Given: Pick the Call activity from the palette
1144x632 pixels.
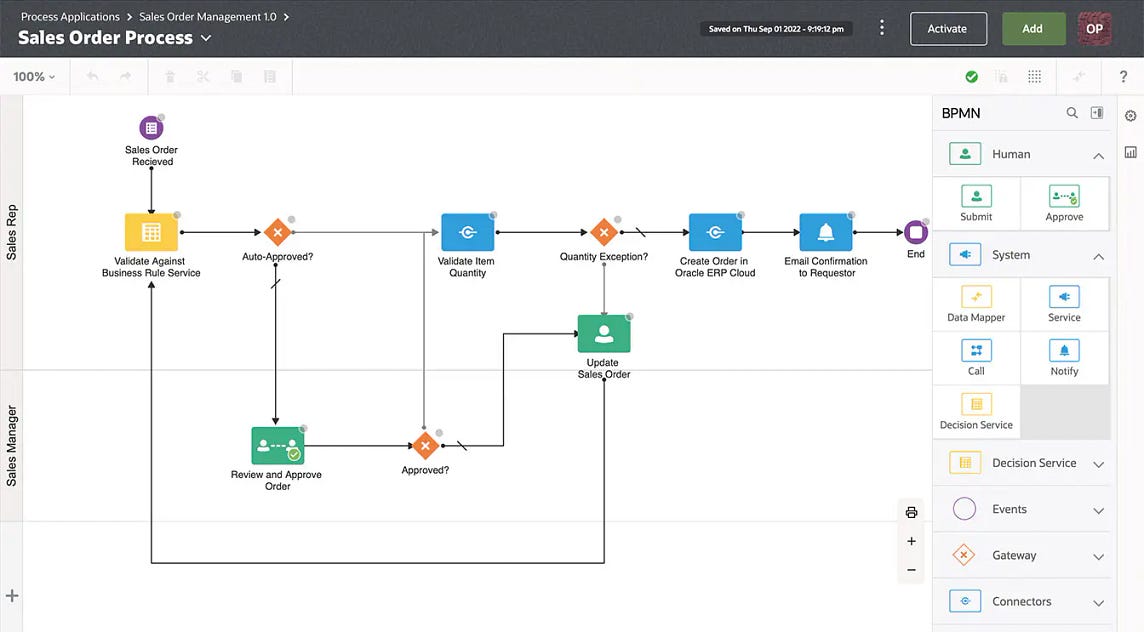Looking at the screenshot, I should click(974, 358).
